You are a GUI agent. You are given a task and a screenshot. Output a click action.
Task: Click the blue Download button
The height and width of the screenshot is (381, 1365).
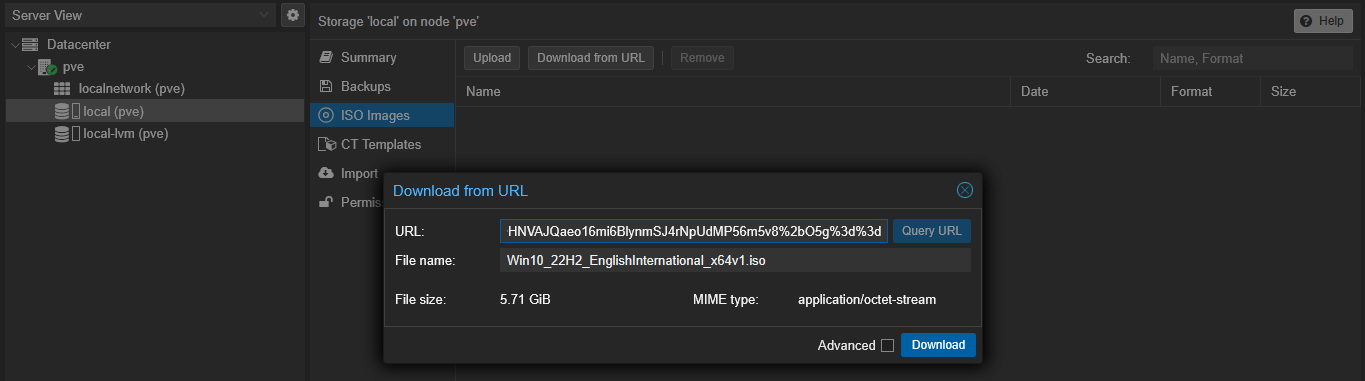938,345
